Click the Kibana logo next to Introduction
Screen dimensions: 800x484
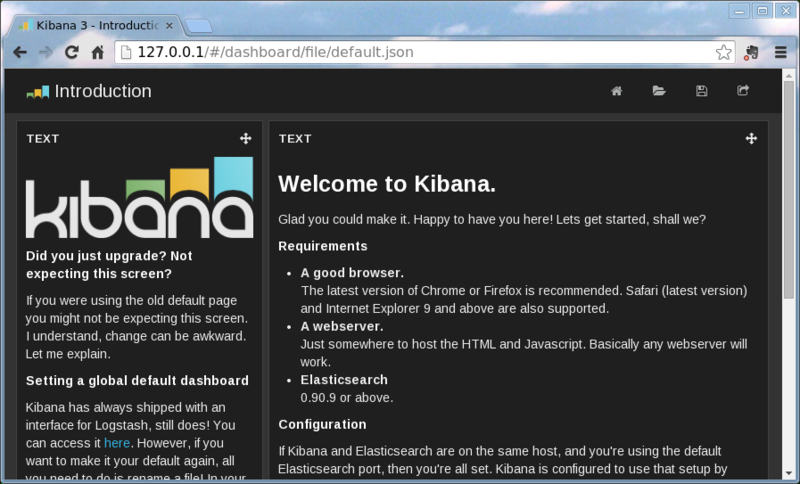coord(38,92)
